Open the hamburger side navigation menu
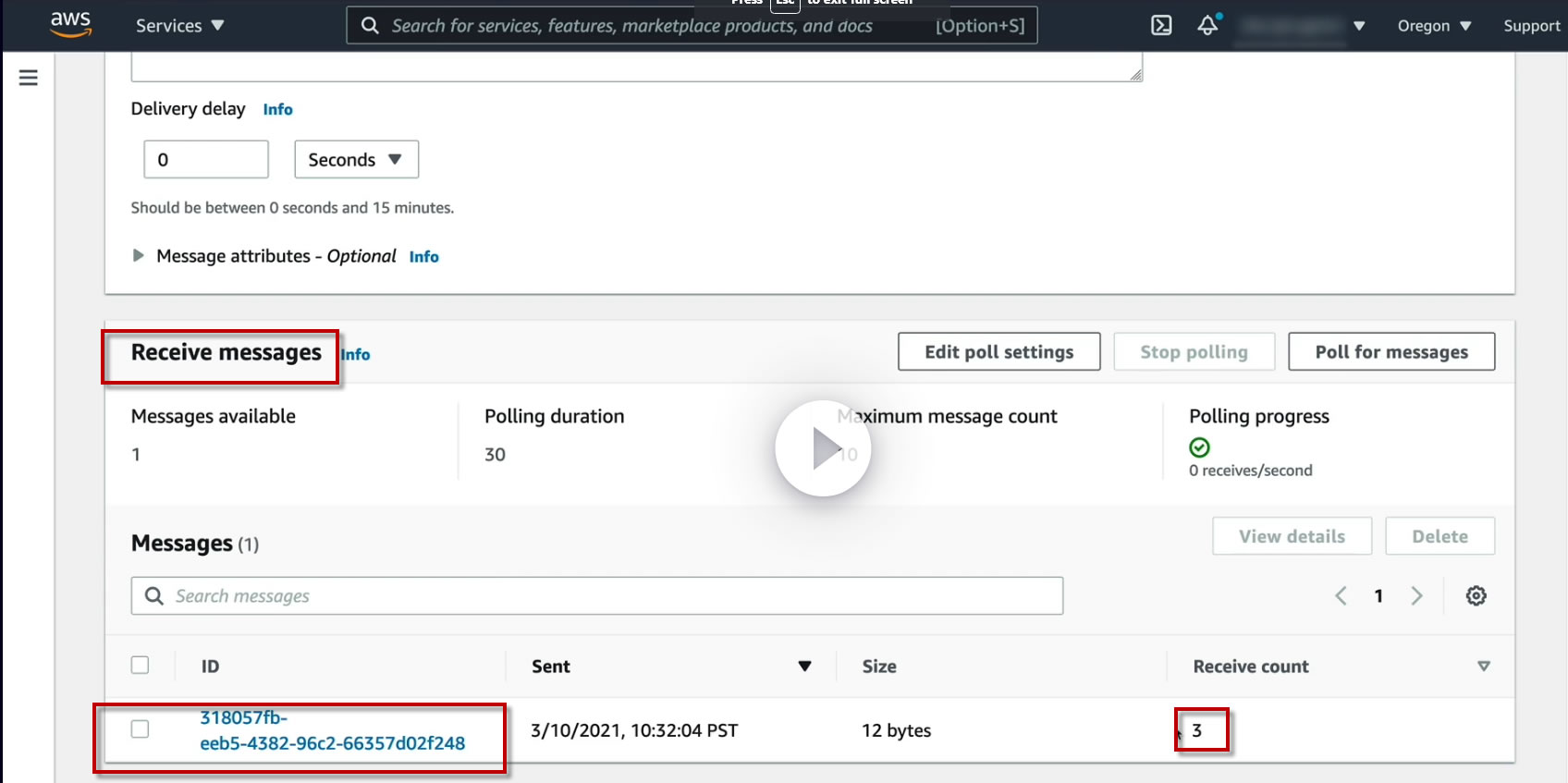 [x=29, y=78]
